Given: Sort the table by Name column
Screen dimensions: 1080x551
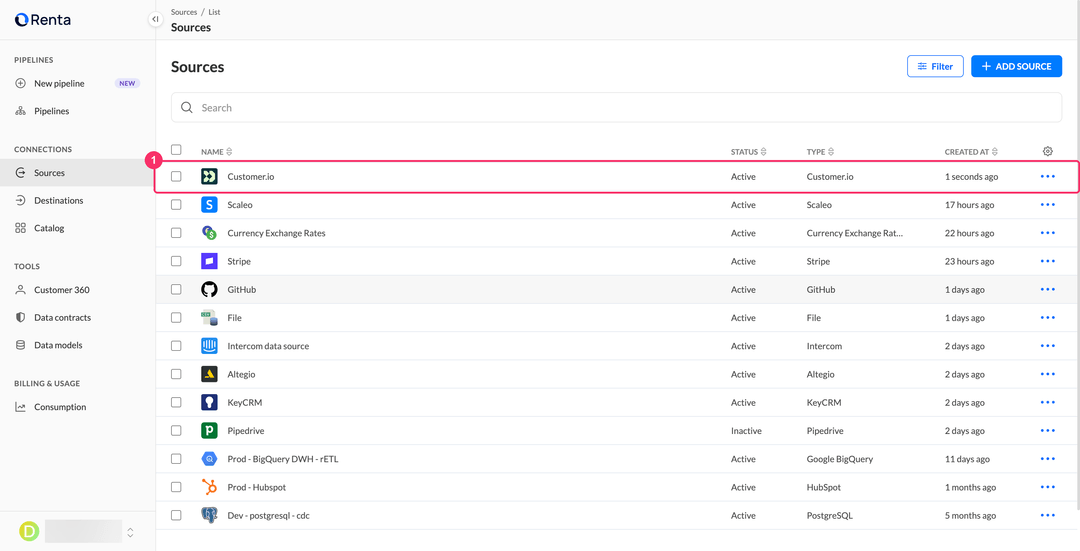Looking at the screenshot, I should pos(217,152).
